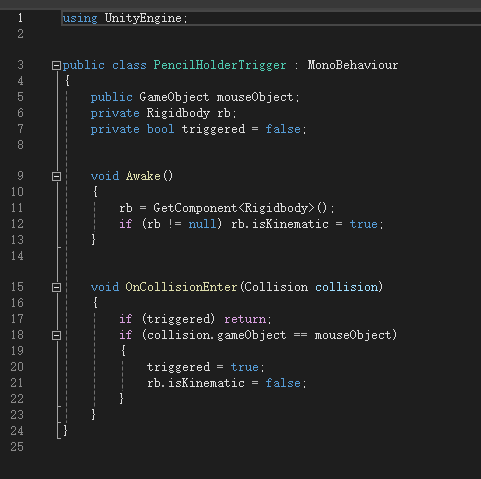Click mouseObject in the if condition
Screen dimensions: 481x479
(353, 335)
